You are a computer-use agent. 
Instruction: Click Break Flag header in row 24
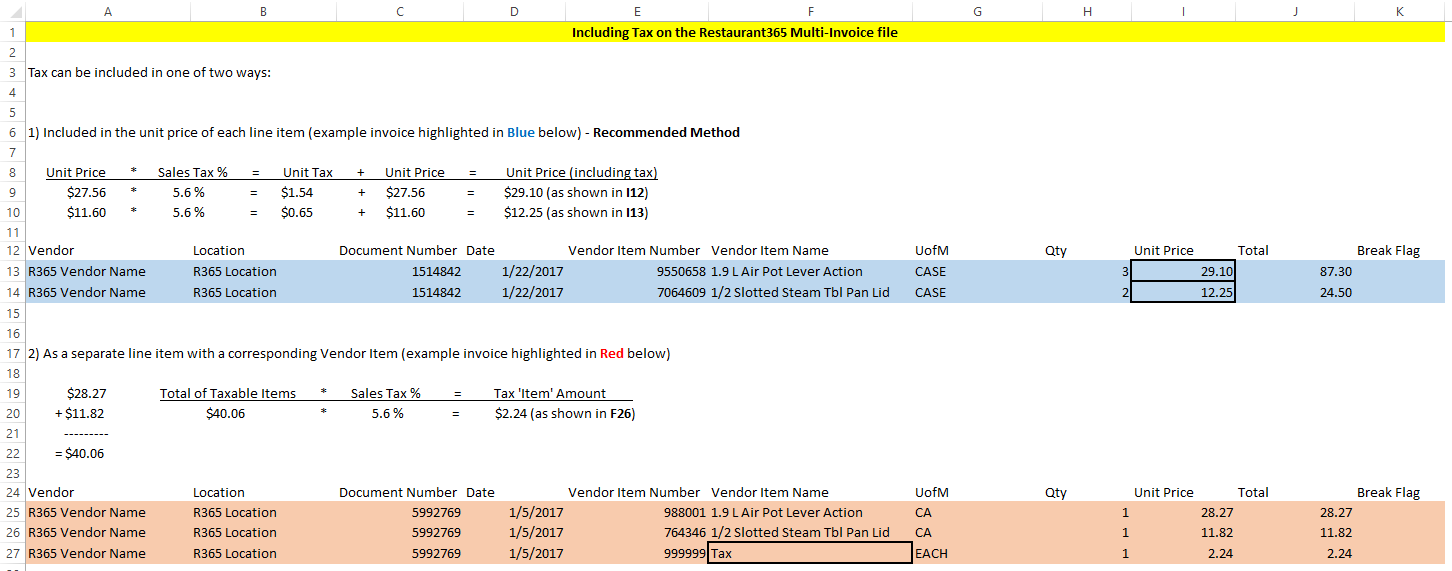pos(1388,492)
